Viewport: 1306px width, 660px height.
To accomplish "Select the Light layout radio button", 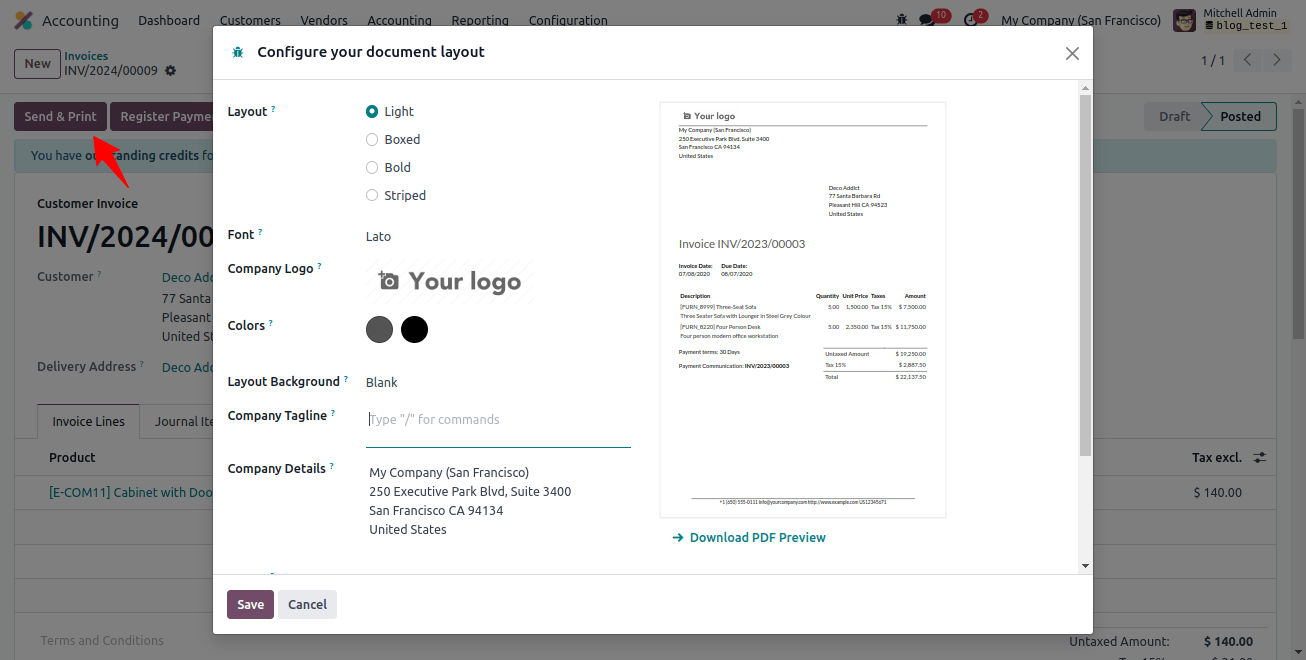I will point(372,112).
